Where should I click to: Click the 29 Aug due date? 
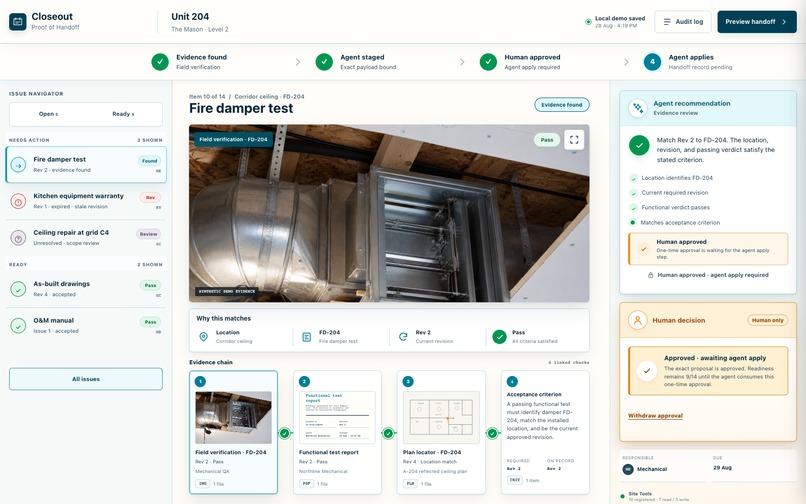click(722, 467)
